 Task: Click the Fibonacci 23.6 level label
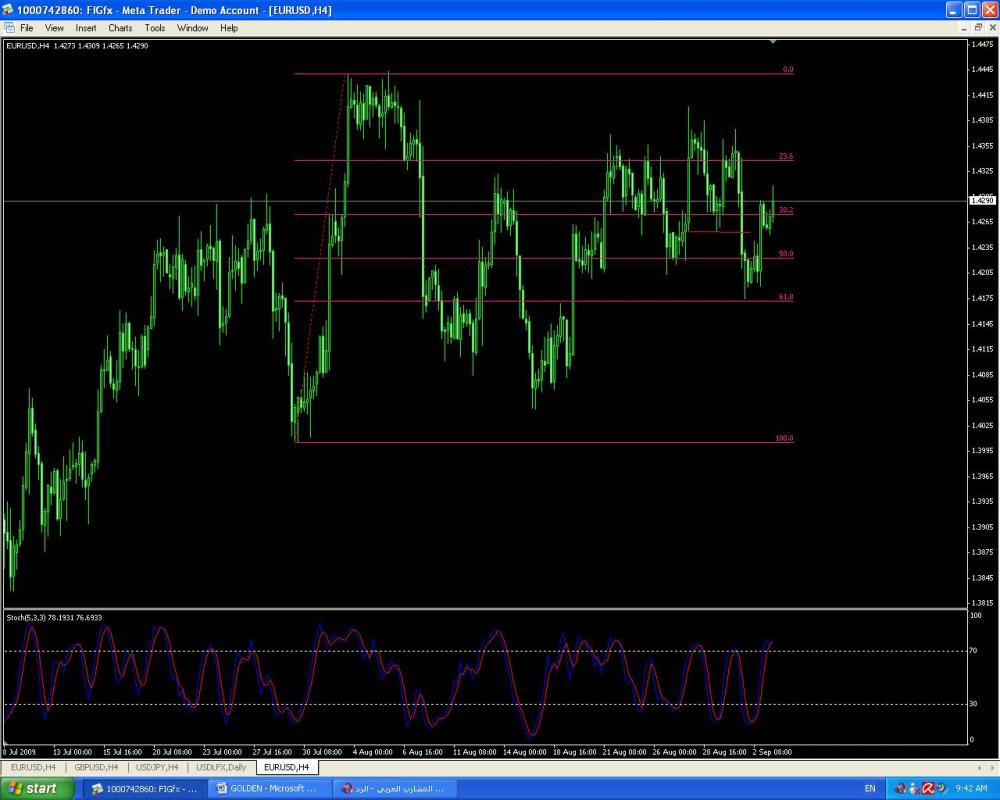(x=786, y=156)
